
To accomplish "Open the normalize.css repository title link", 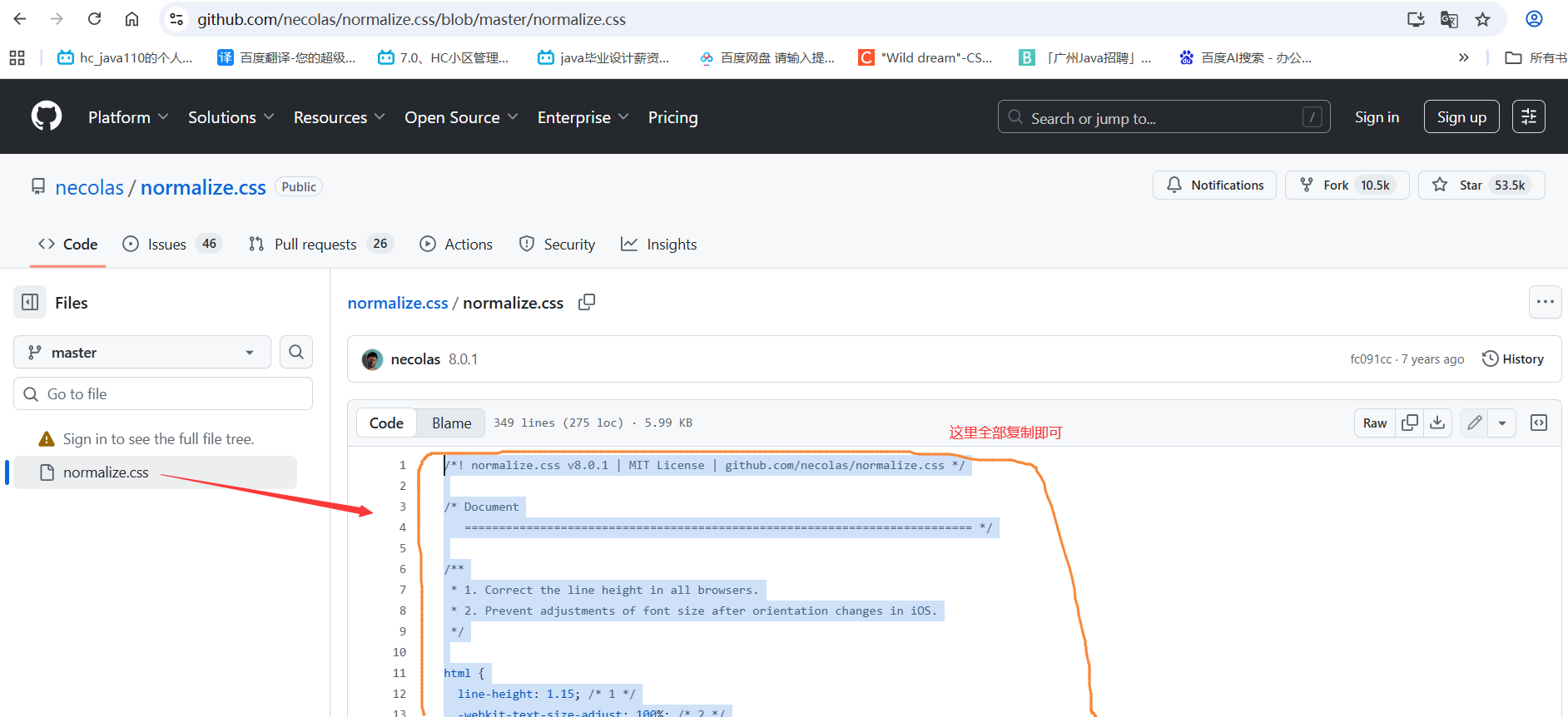I will 203,187.
